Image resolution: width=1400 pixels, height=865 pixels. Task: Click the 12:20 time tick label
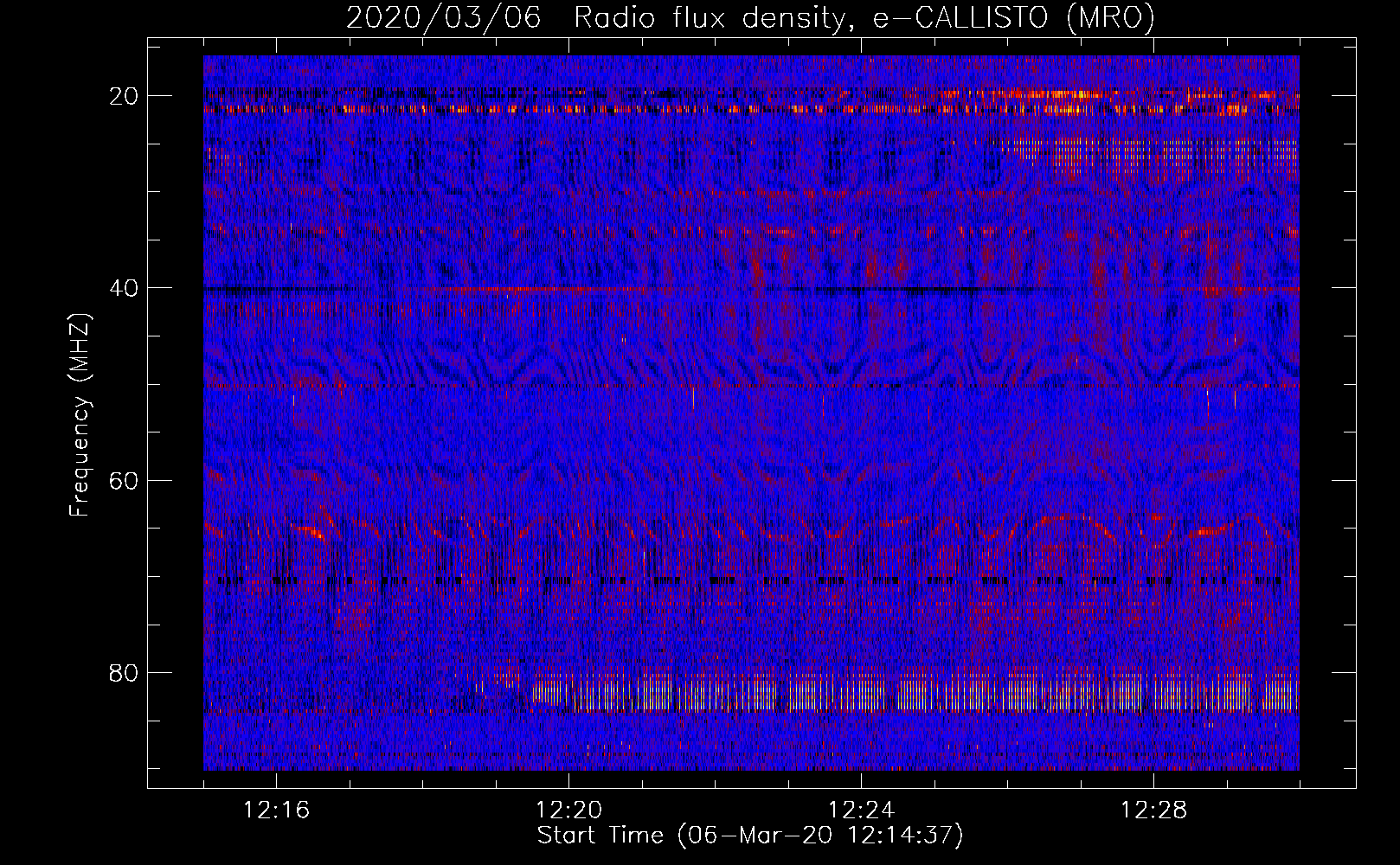(x=568, y=811)
